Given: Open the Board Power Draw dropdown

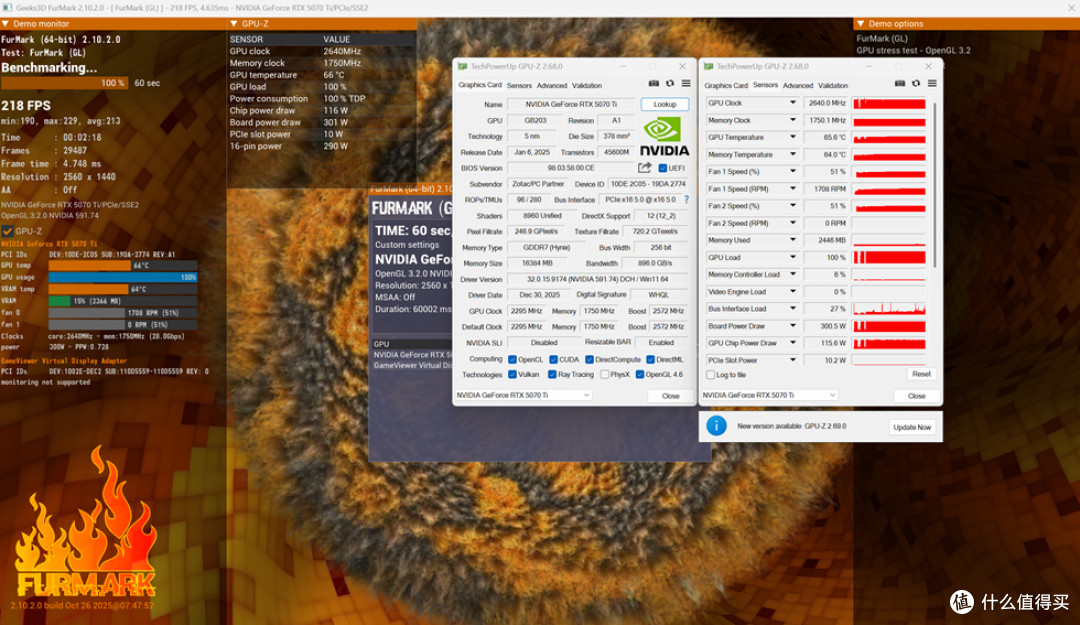Looking at the screenshot, I should point(793,326).
